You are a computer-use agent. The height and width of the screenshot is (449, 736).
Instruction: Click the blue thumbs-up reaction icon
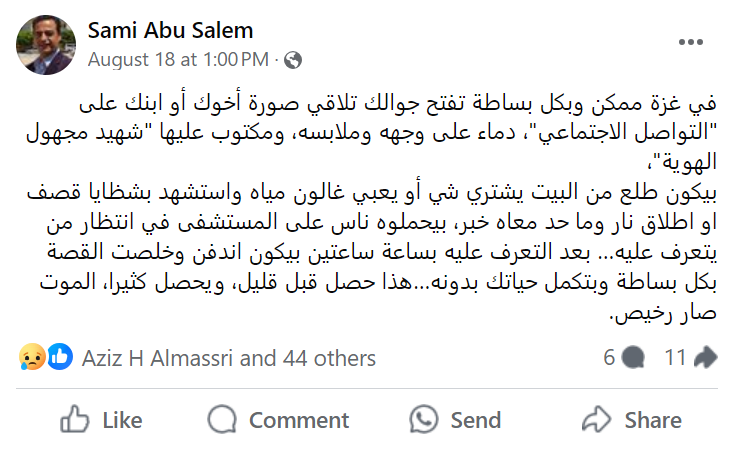59,357
